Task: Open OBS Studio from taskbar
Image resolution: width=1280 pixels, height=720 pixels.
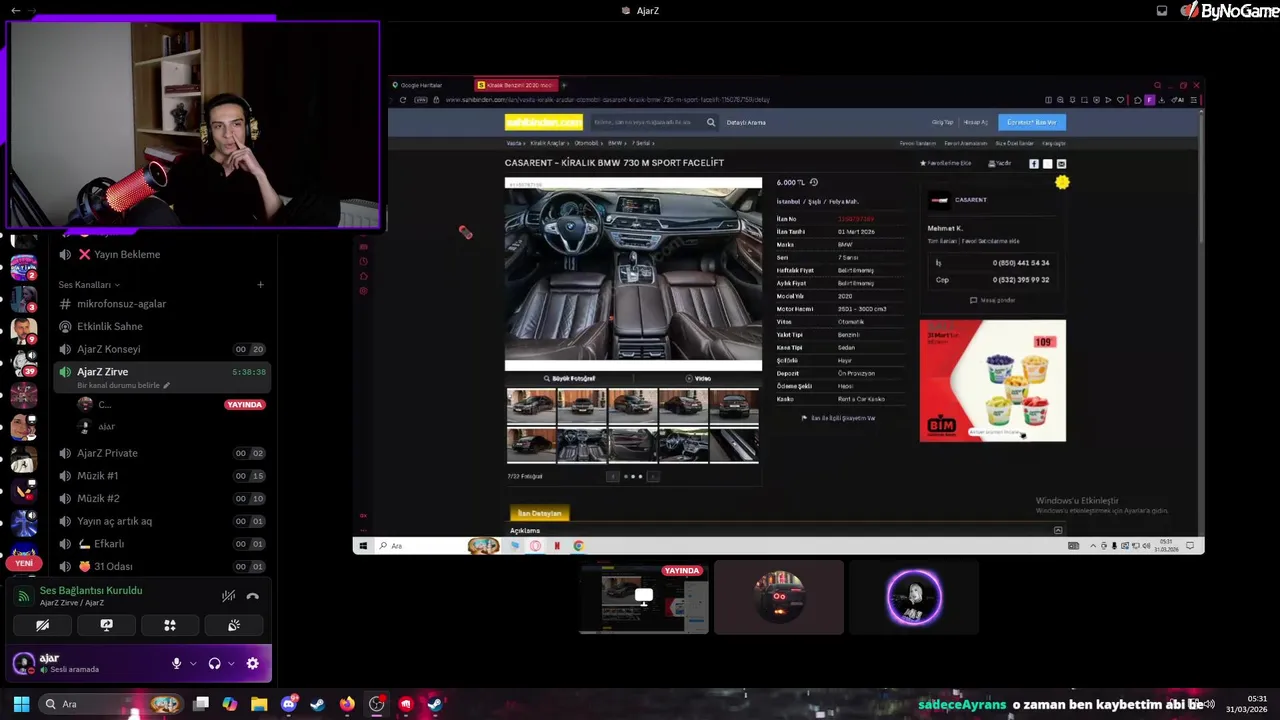Action: click(376, 704)
